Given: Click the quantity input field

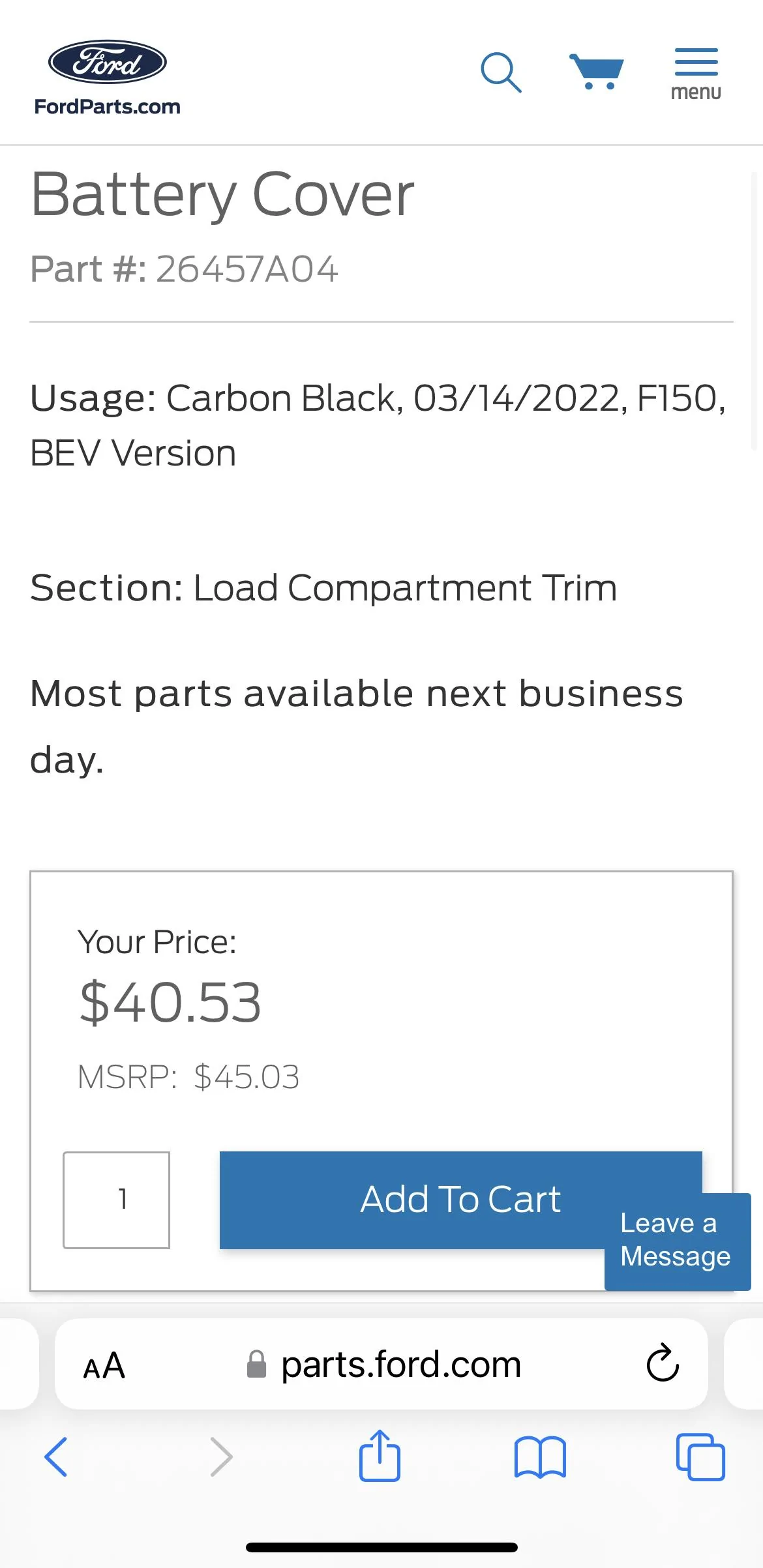Looking at the screenshot, I should (116, 1200).
